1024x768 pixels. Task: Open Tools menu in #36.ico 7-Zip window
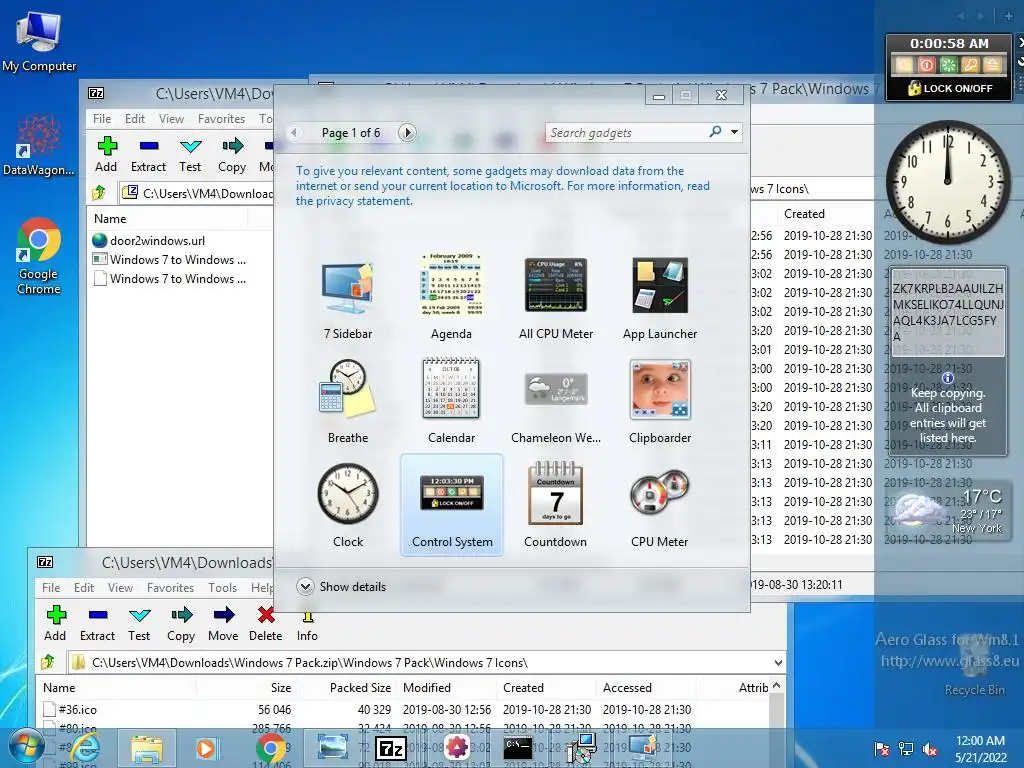223,588
